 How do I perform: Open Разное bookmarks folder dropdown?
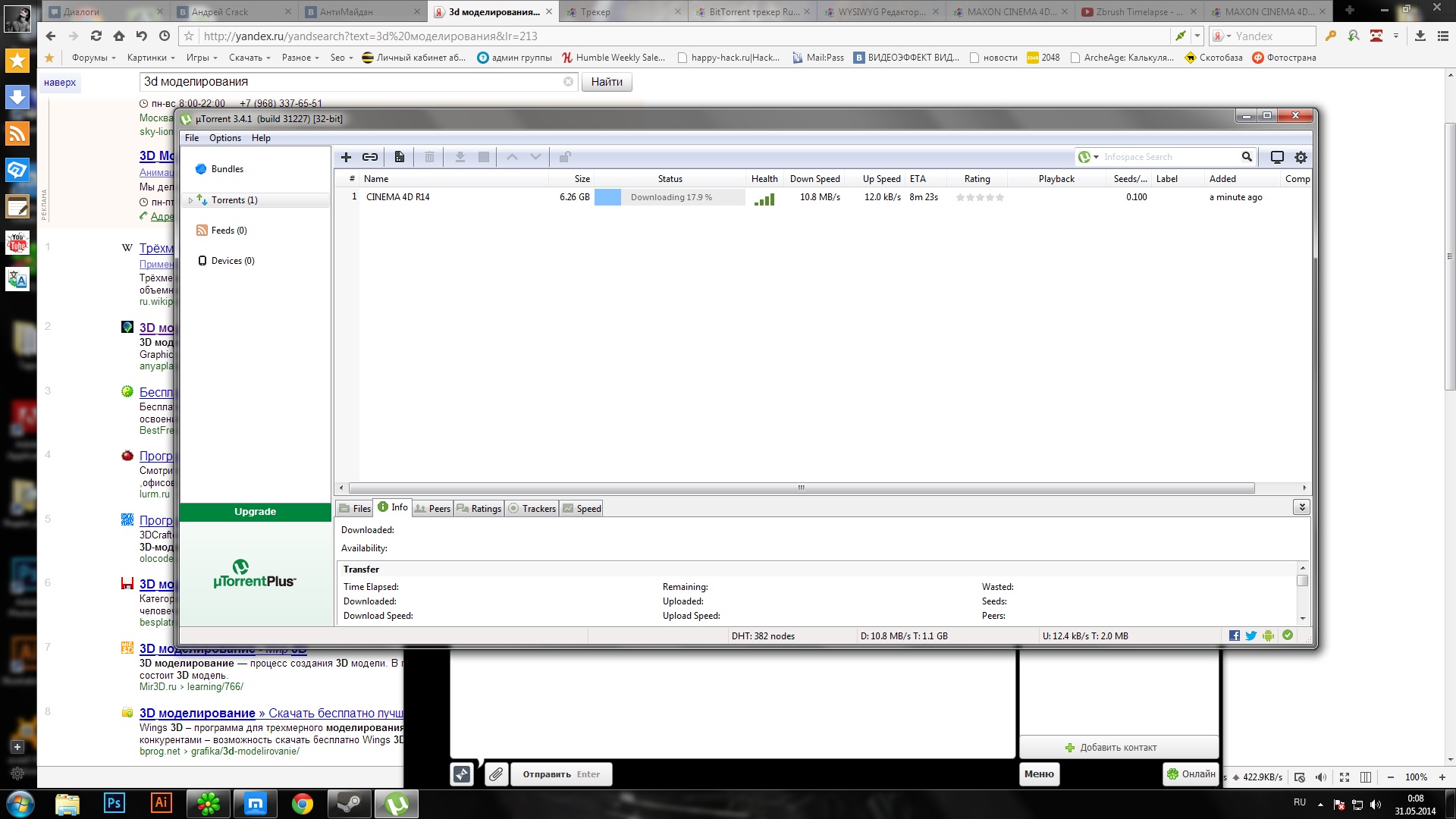(300, 58)
